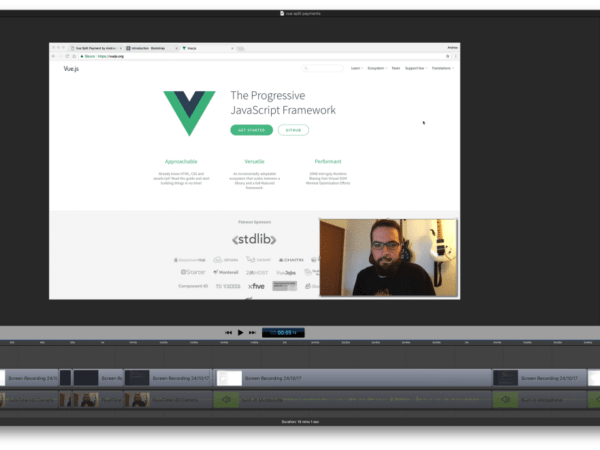The image size is (600, 450).
Task: Click the GITHUB button on Vue page
Action: coord(293,130)
